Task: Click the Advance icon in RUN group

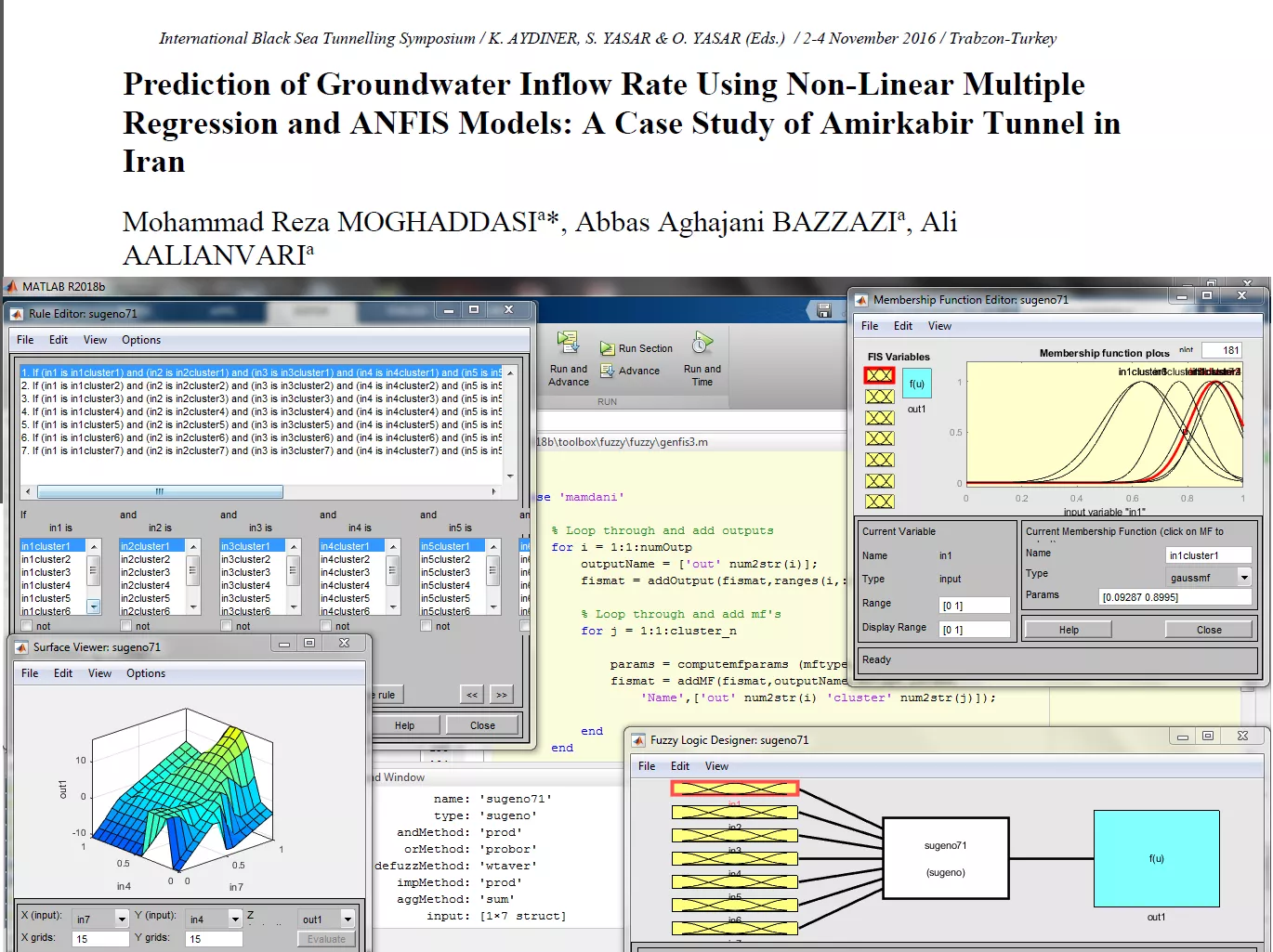Action: click(x=608, y=371)
